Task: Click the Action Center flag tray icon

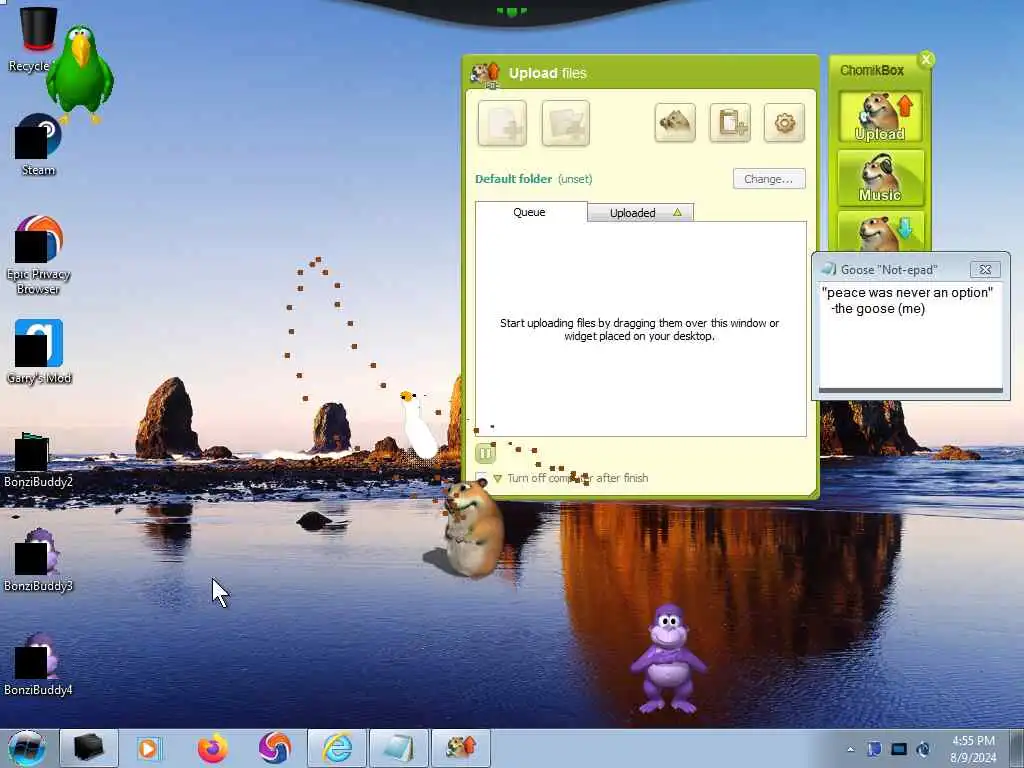Action: click(874, 750)
